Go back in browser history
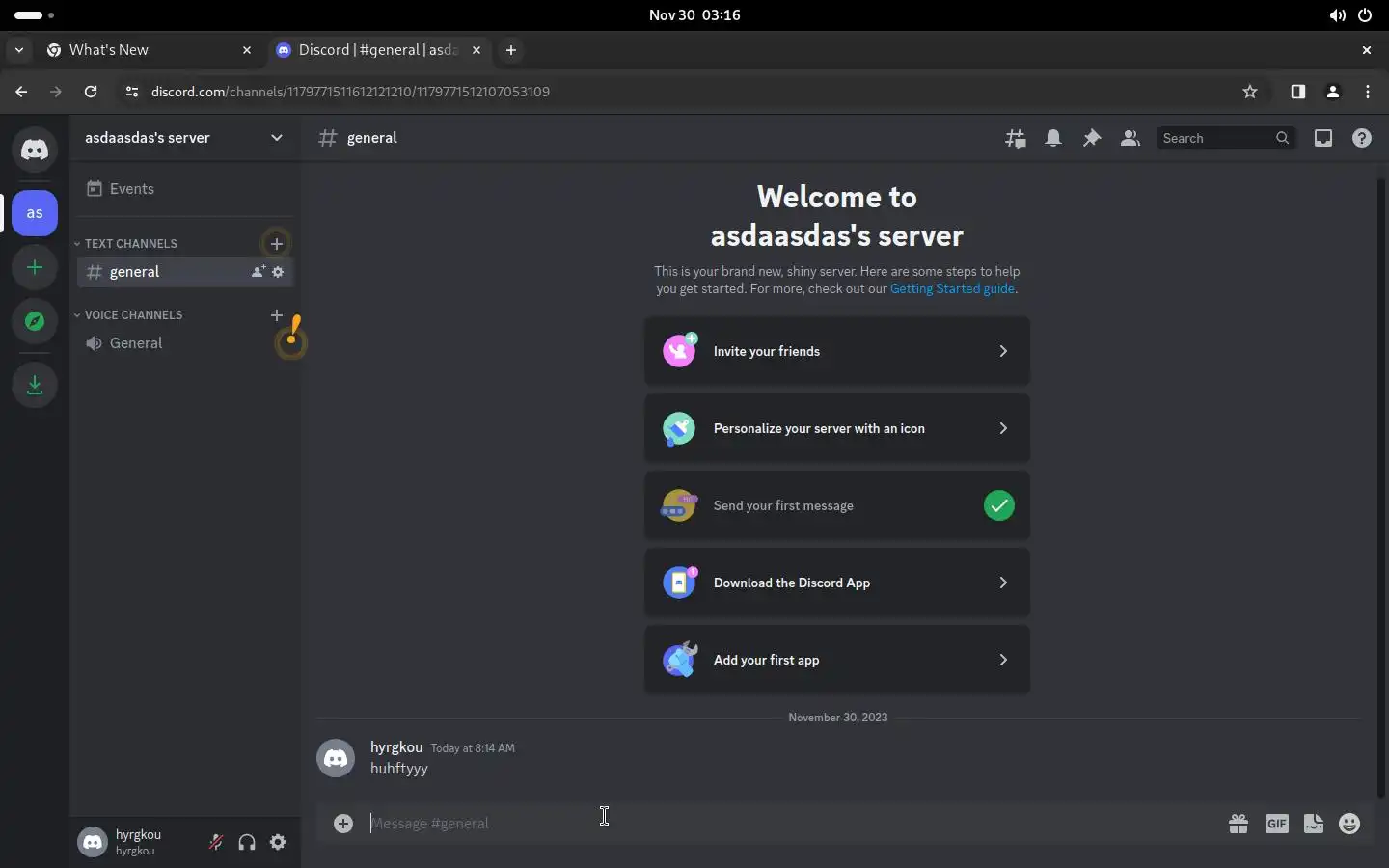The image size is (1389, 868). (x=21, y=92)
